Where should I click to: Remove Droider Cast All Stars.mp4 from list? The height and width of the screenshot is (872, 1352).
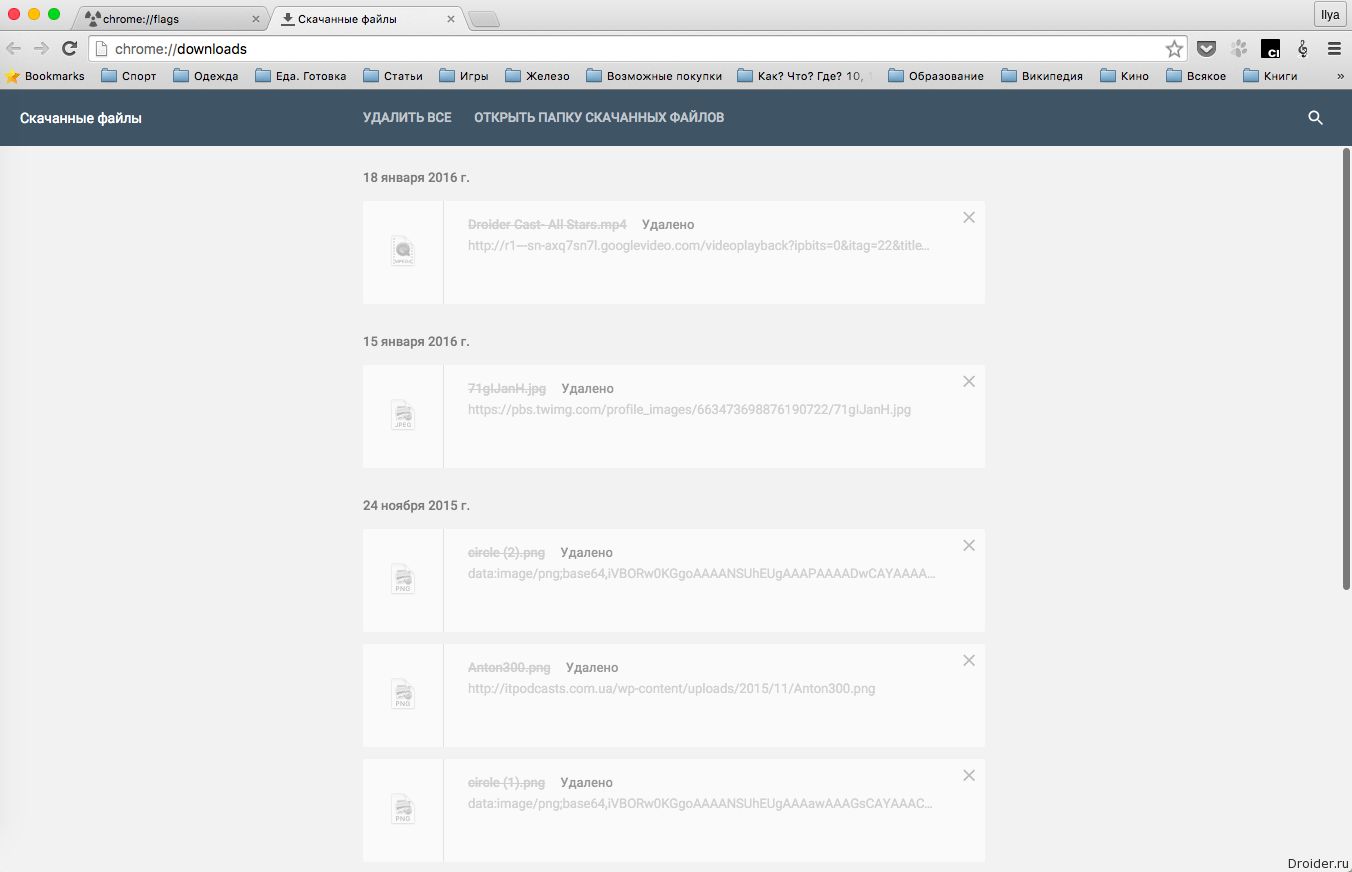click(x=968, y=218)
